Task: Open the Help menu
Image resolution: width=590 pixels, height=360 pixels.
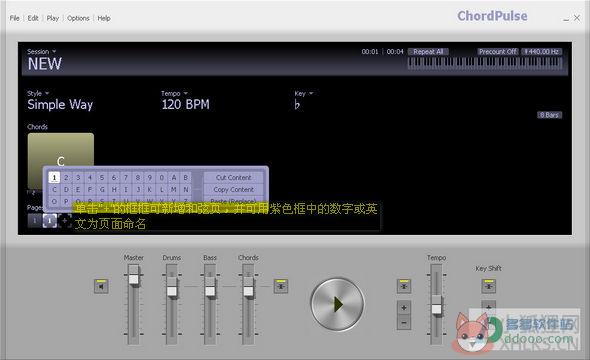Action: pos(104,18)
